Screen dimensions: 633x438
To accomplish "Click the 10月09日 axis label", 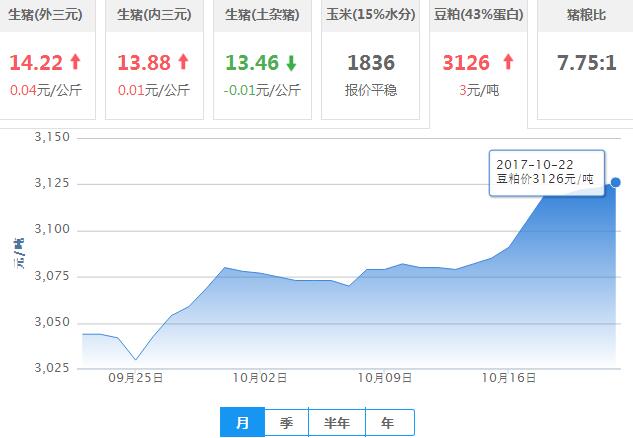I will [x=385, y=378].
